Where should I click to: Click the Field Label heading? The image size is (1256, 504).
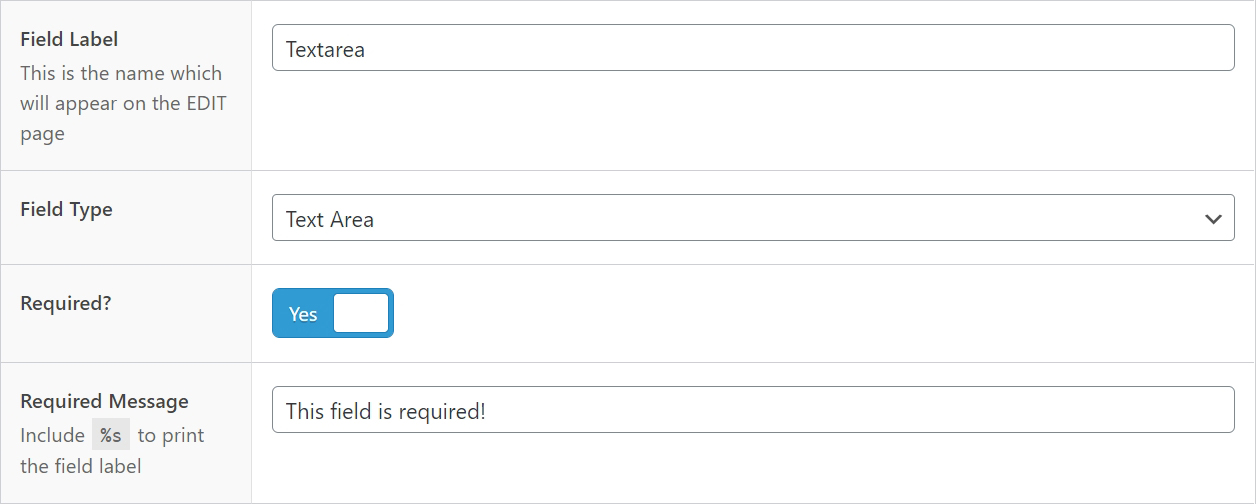69,40
